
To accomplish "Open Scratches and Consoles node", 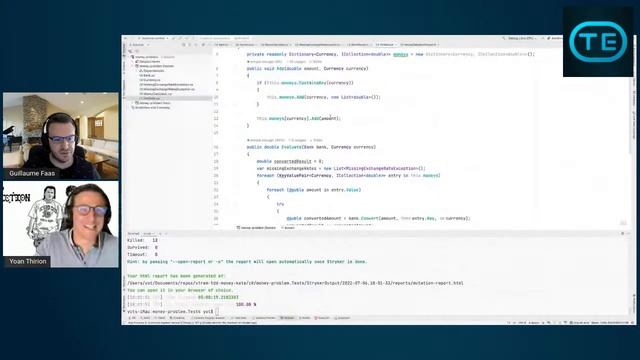I will click(x=152, y=107).
